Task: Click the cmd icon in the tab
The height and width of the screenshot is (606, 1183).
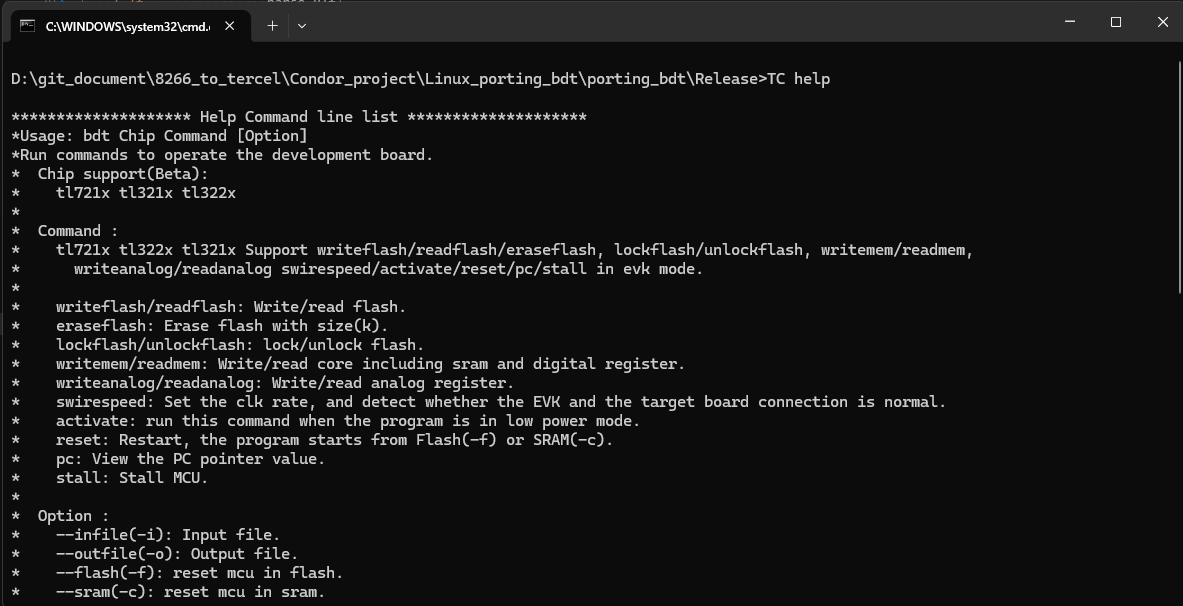Action: pyautogui.click(x=27, y=26)
